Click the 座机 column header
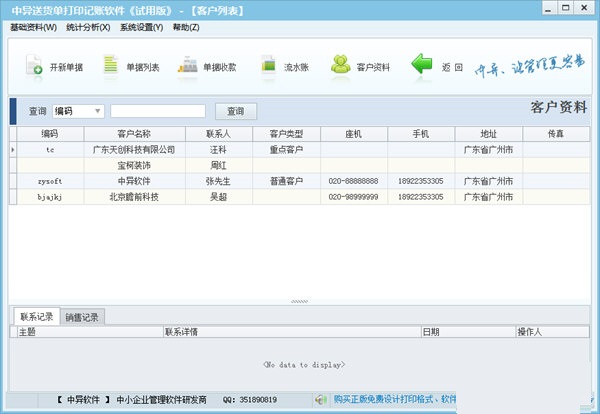600x414 pixels. [354, 134]
